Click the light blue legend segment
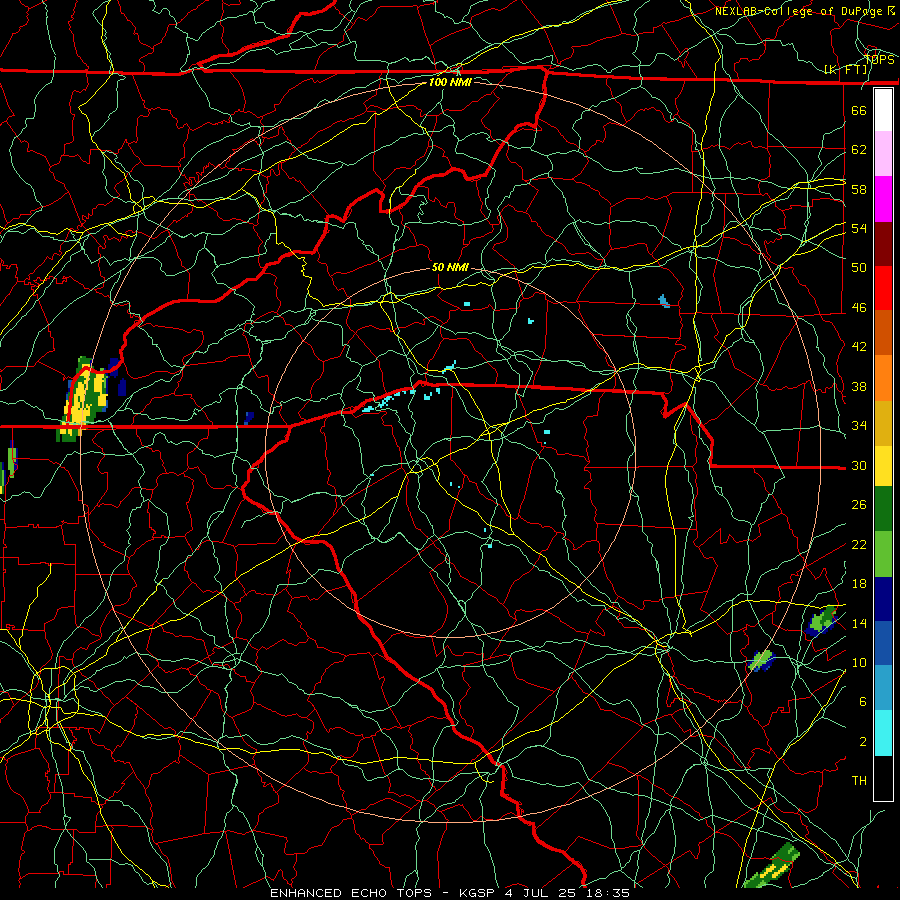The width and height of the screenshot is (900, 900). click(x=883, y=688)
